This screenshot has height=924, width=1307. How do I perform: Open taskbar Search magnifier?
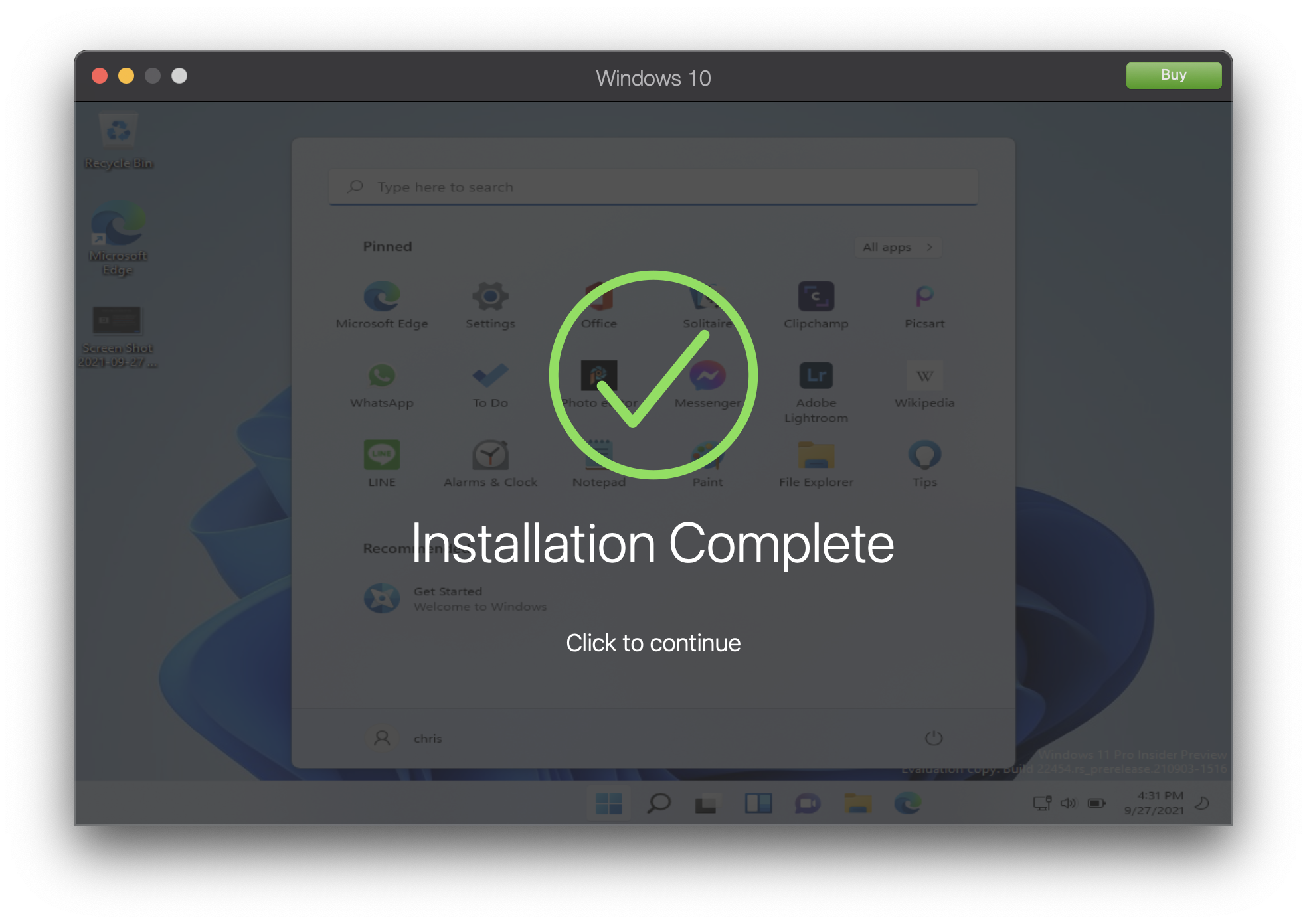click(x=659, y=803)
